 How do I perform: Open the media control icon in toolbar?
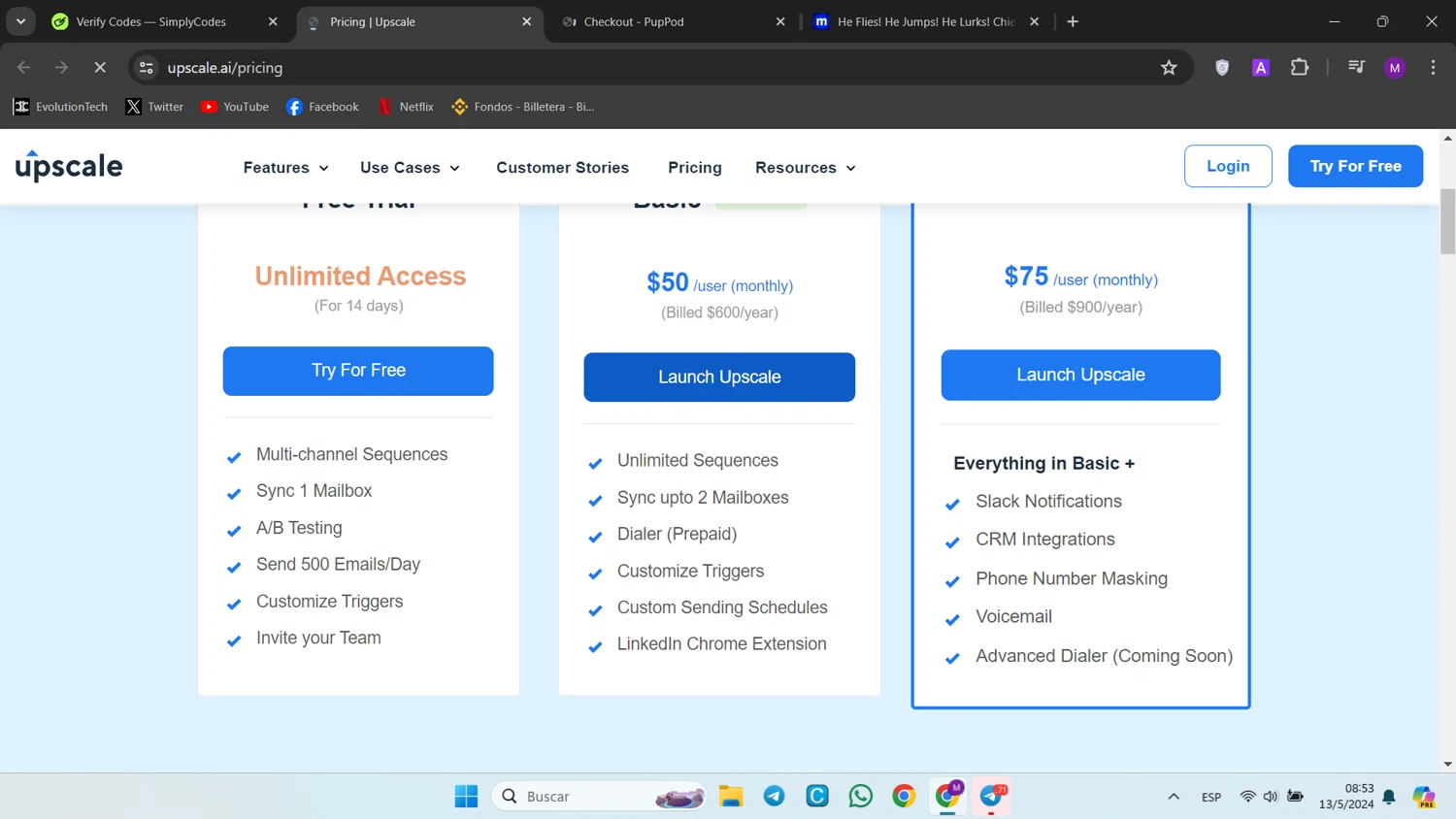coord(1356,68)
